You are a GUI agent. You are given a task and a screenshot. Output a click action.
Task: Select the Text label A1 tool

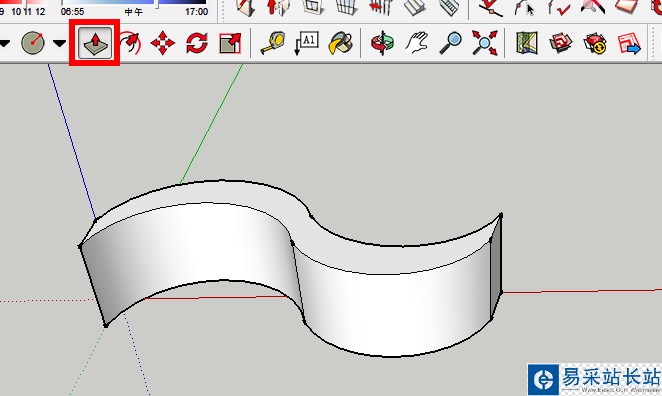(307, 43)
